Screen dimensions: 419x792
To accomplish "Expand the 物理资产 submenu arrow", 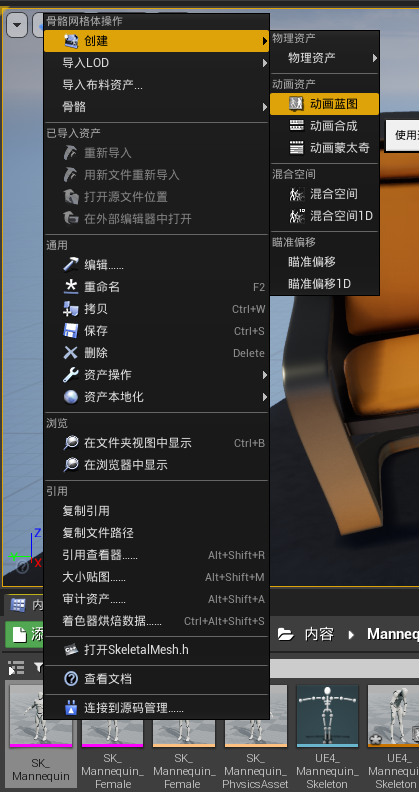I will (x=375, y=58).
